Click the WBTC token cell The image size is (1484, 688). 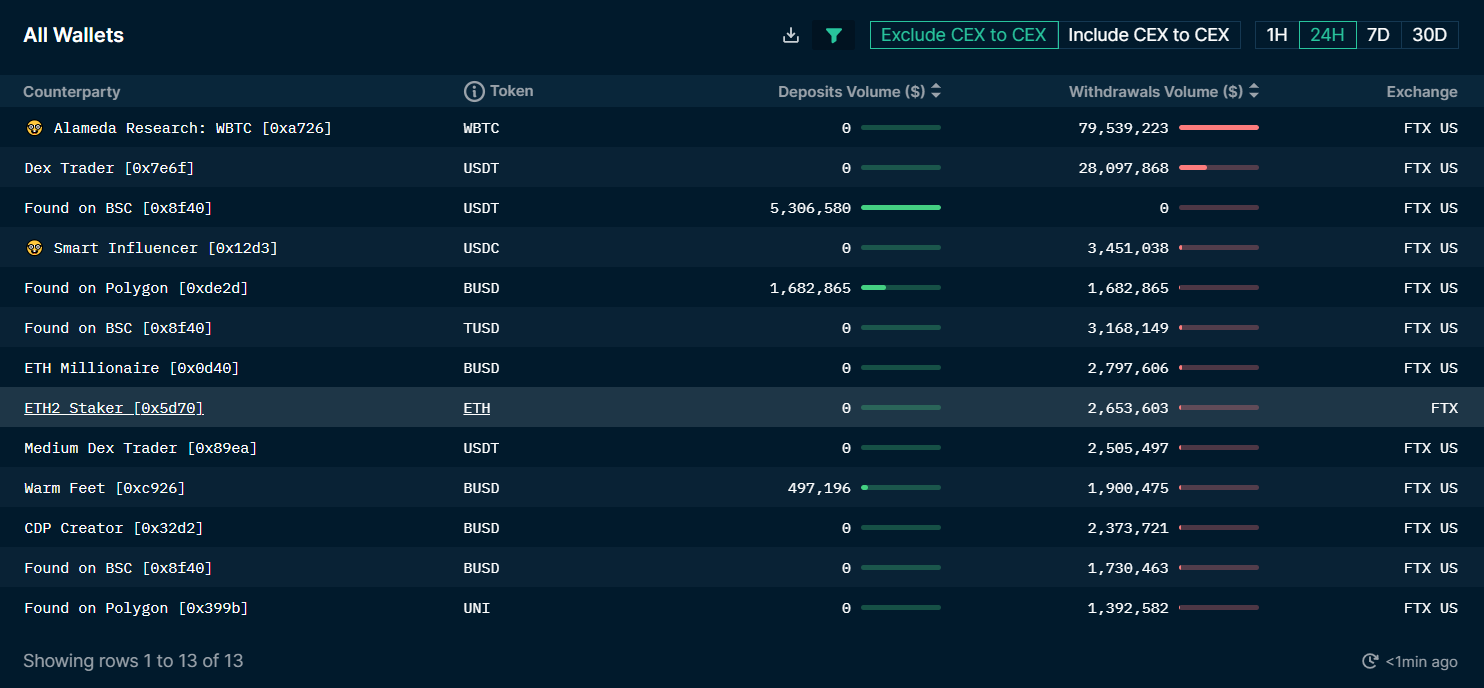(x=481, y=128)
